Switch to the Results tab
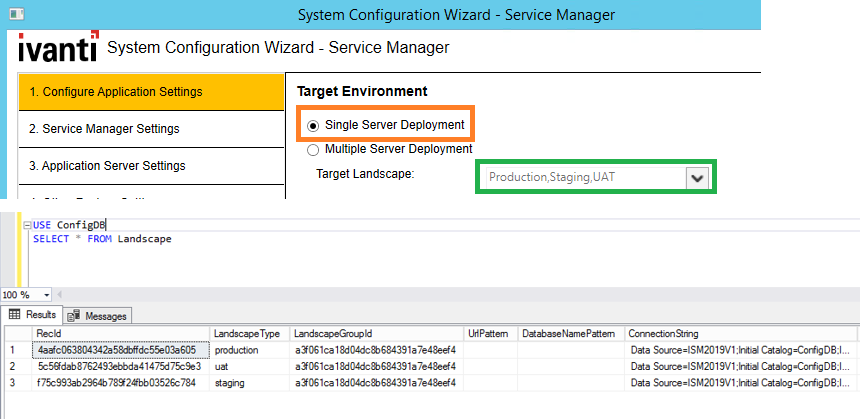The width and height of the screenshot is (864, 419). [x=32, y=316]
